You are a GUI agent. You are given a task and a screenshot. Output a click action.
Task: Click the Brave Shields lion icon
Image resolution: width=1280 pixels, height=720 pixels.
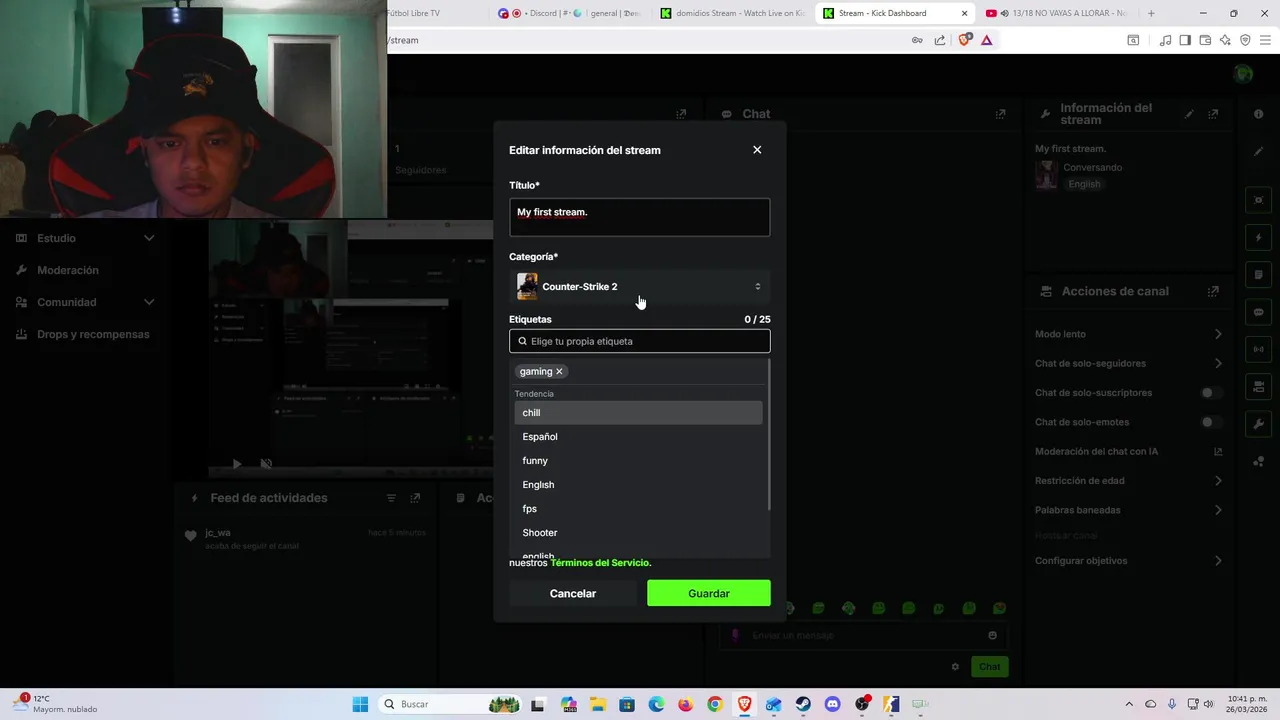click(x=964, y=40)
